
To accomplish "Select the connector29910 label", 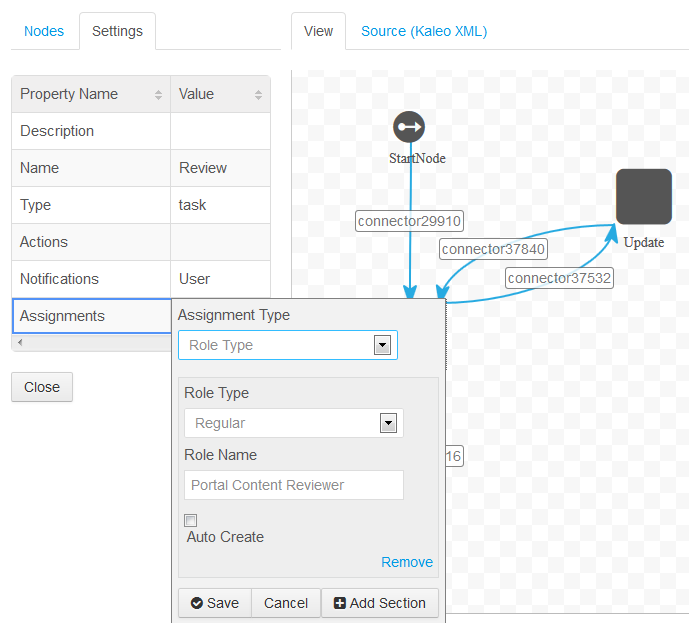I will (x=409, y=221).
